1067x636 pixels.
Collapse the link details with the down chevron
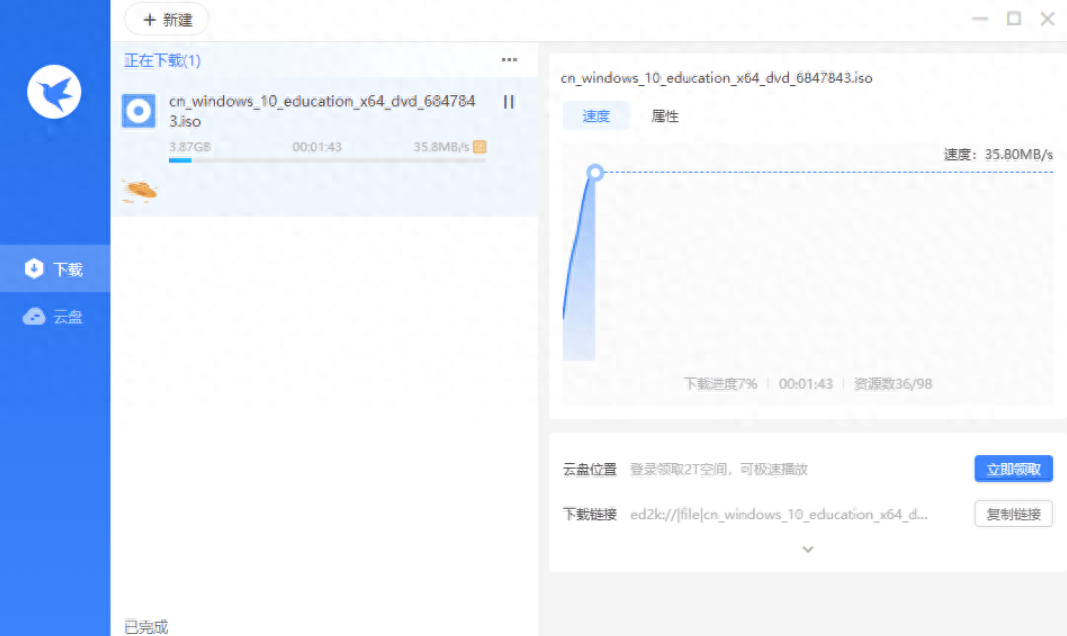pos(807,549)
